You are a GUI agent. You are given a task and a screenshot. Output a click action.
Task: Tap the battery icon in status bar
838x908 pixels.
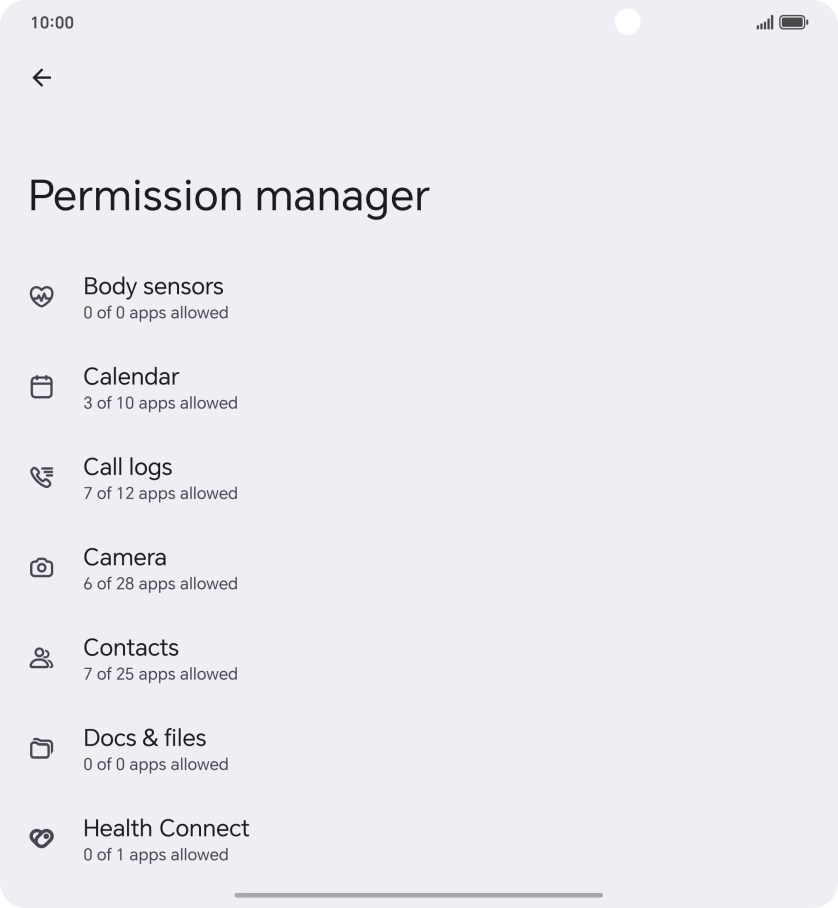click(794, 22)
